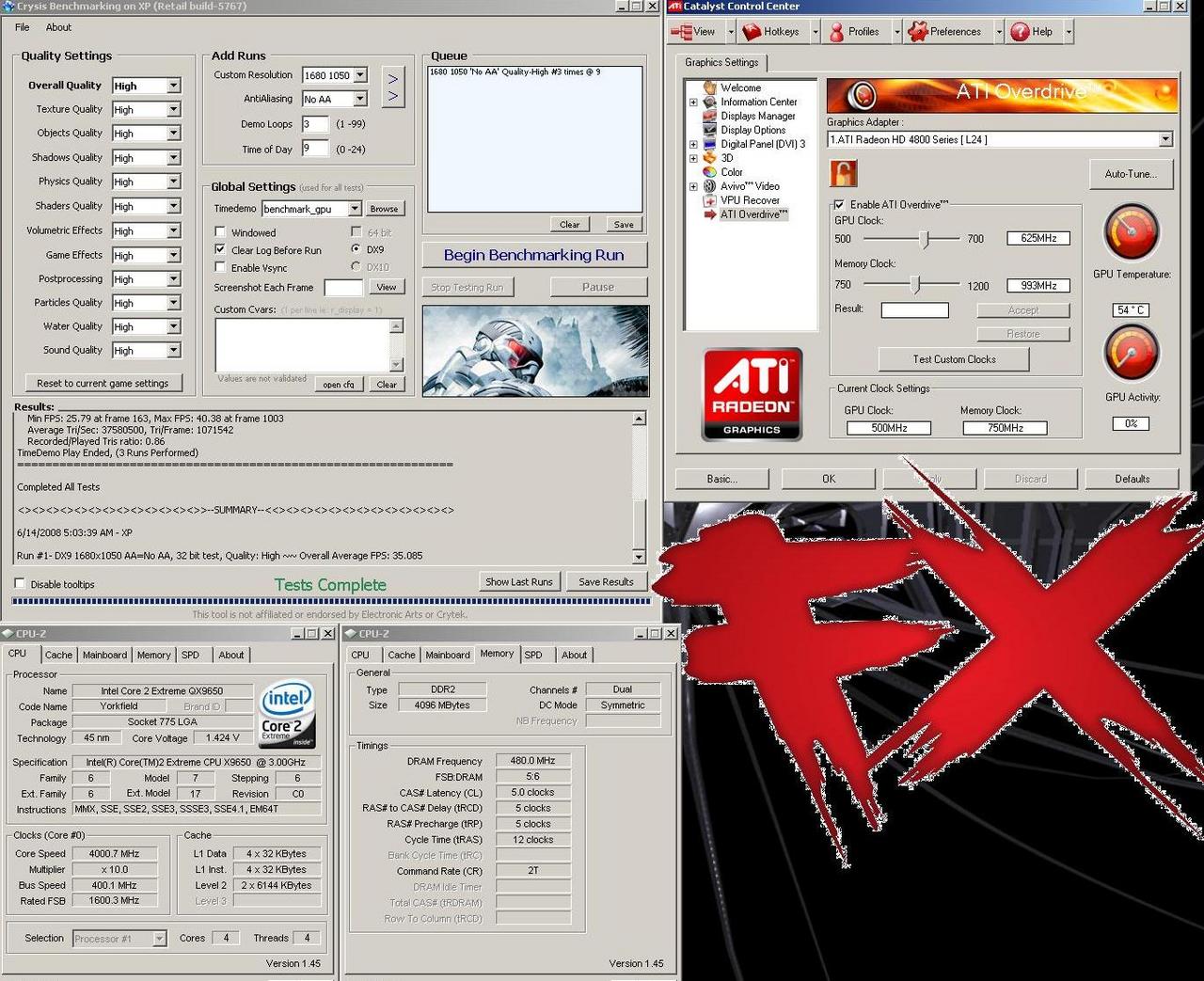1204x981 pixels.
Task: Open the Custom Resolution dropdown
Action: point(360,75)
